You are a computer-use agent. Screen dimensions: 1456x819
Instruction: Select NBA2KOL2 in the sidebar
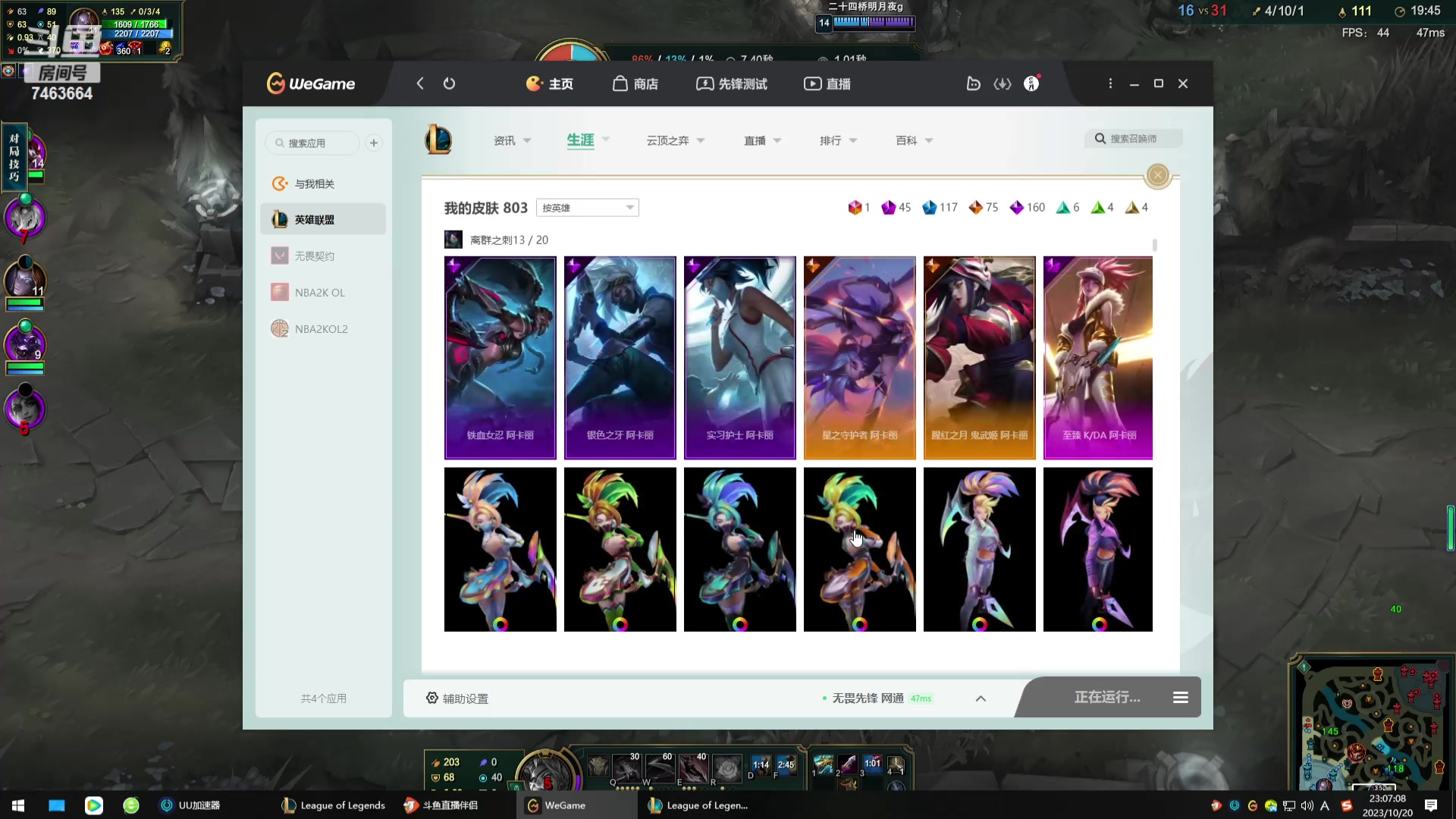[x=323, y=329]
